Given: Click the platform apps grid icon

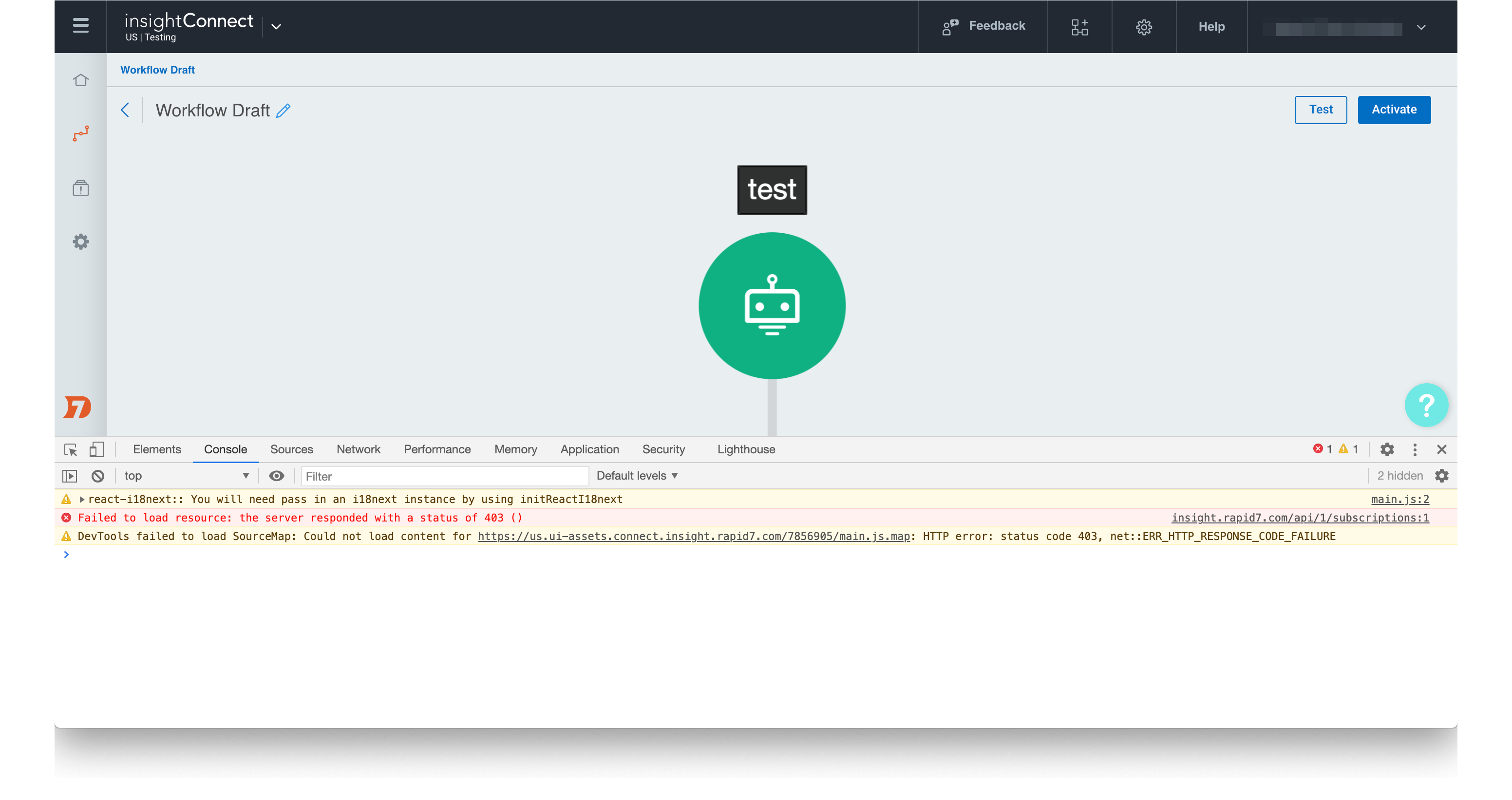Looking at the screenshot, I should coord(1079,27).
